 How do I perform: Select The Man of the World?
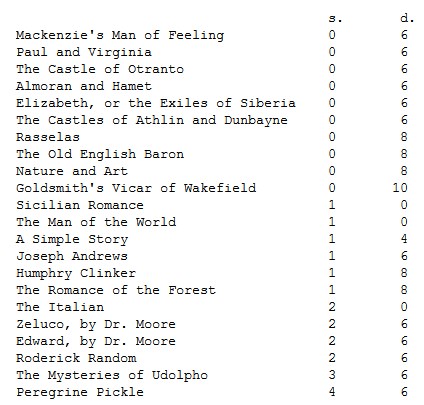[96, 222]
